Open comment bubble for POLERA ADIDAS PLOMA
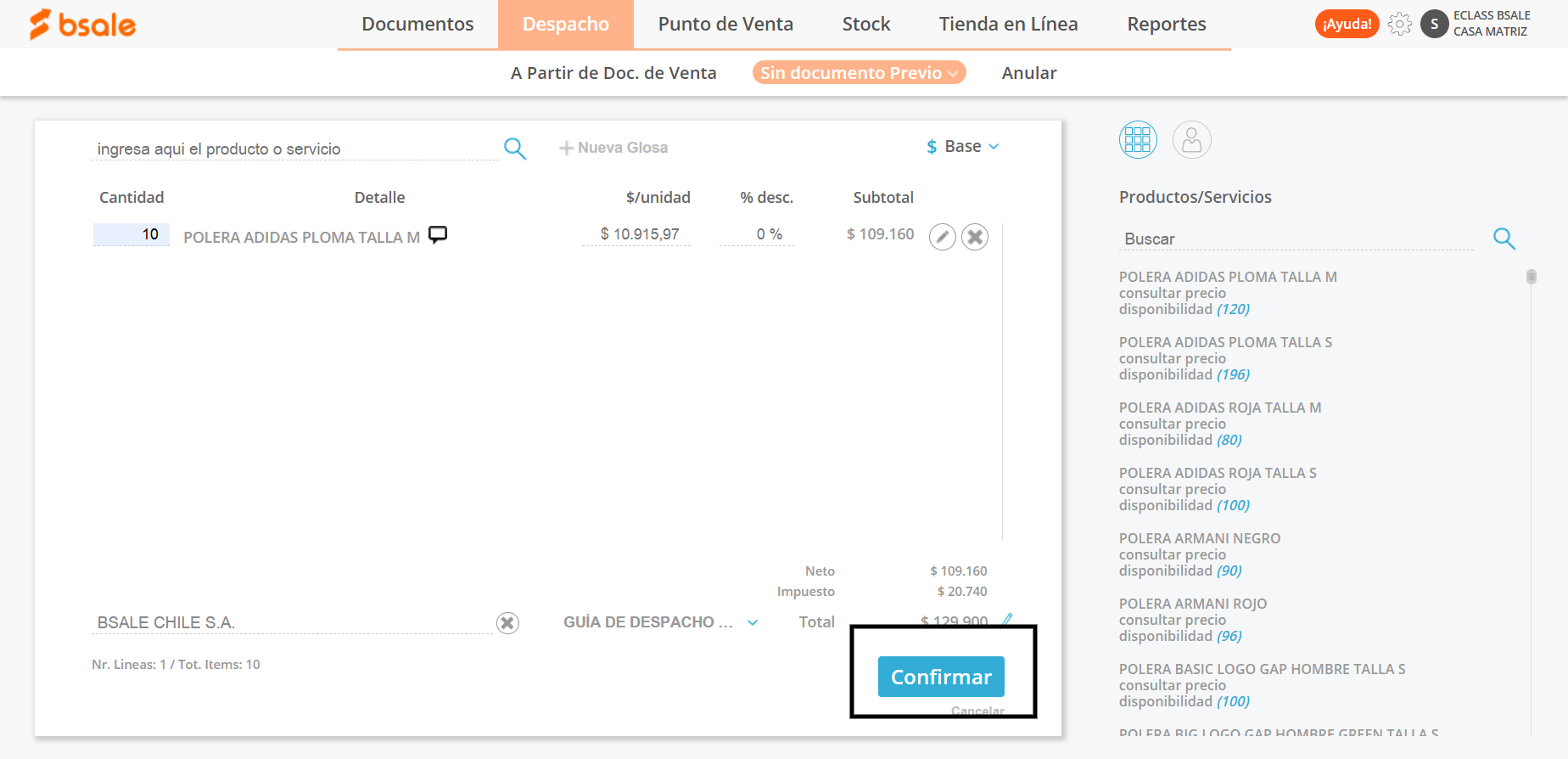The height and width of the screenshot is (759, 1568). (438, 234)
